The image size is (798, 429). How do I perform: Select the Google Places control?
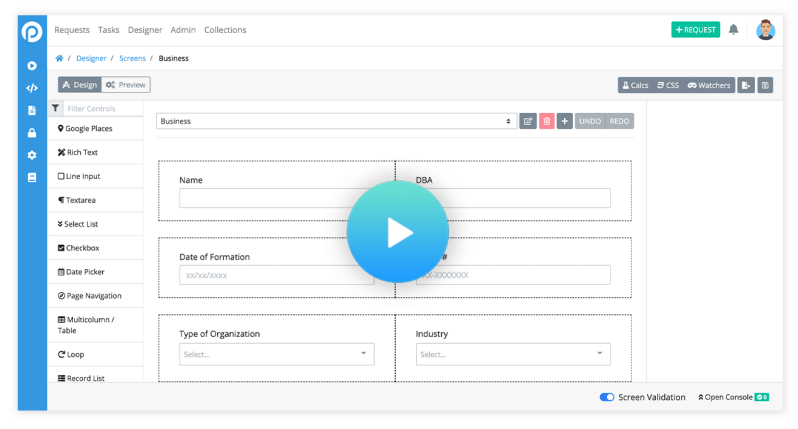95,128
